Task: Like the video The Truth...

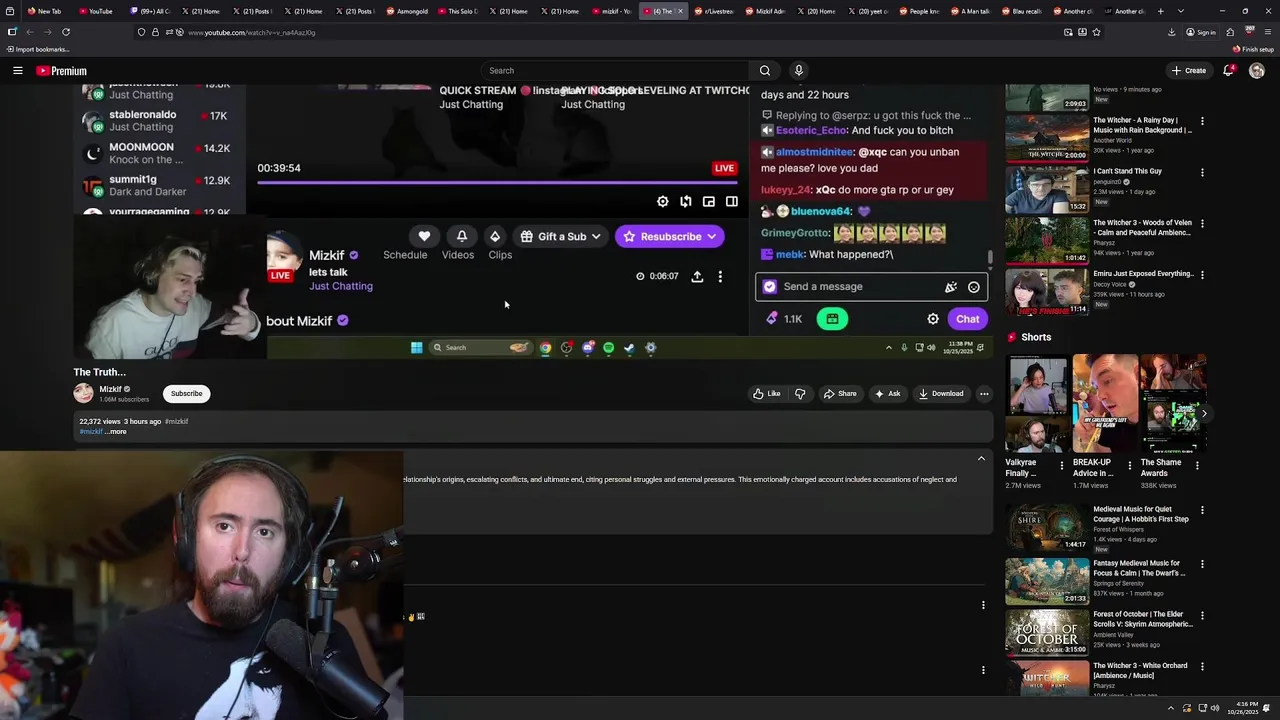Action: tap(767, 394)
